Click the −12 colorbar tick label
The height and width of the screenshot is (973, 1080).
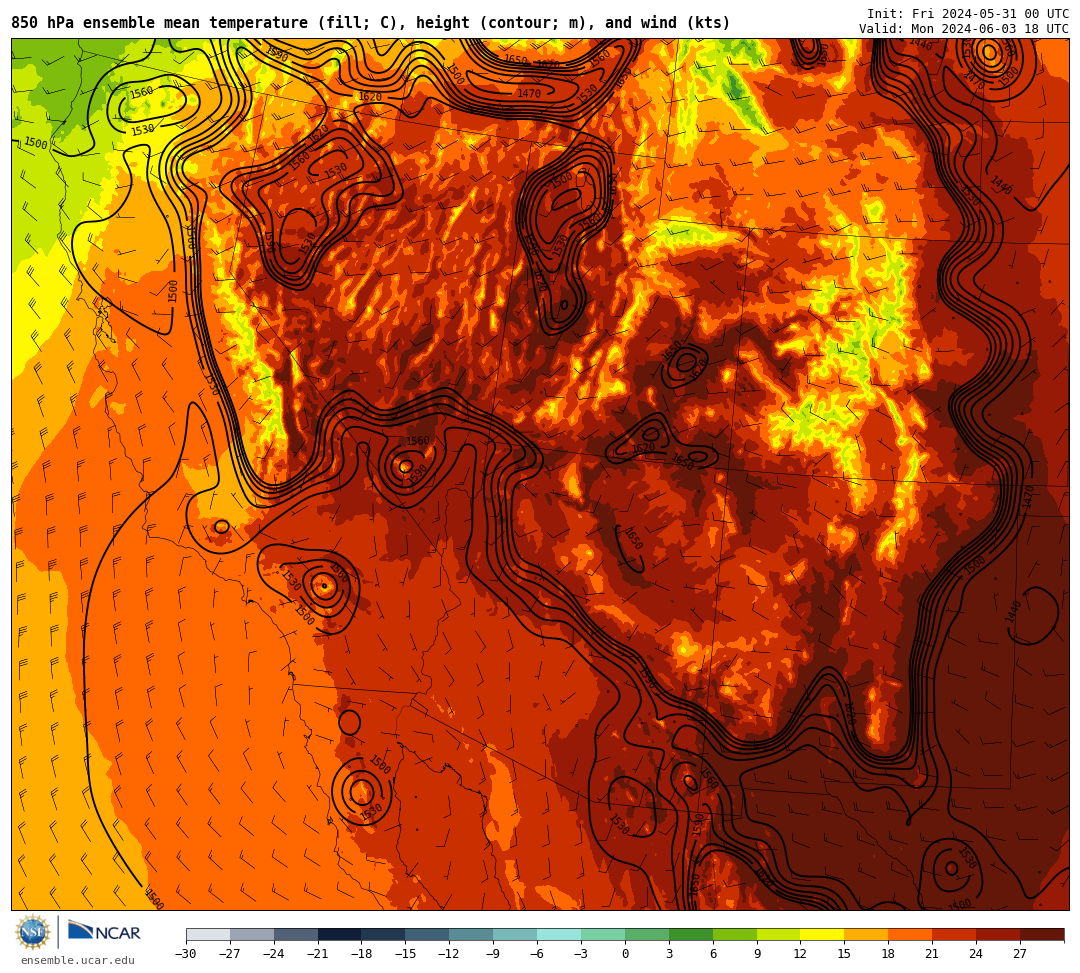[450, 954]
